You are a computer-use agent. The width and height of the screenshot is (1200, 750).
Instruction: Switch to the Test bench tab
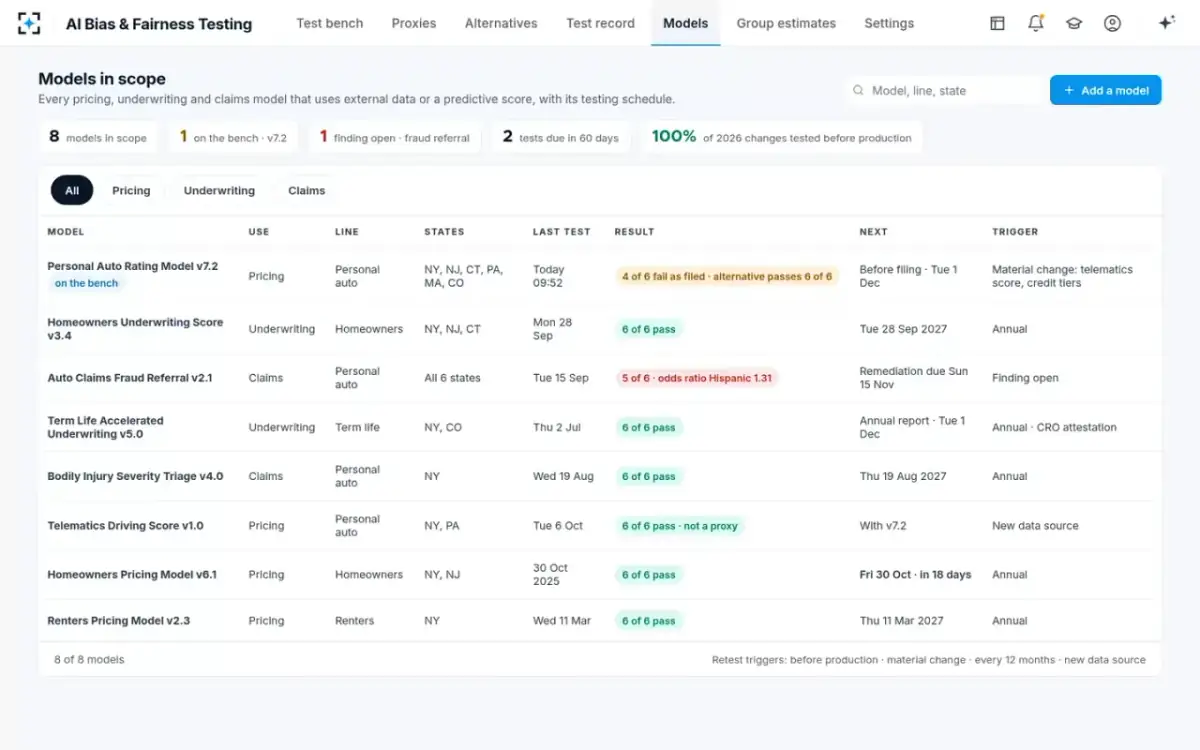330,23
